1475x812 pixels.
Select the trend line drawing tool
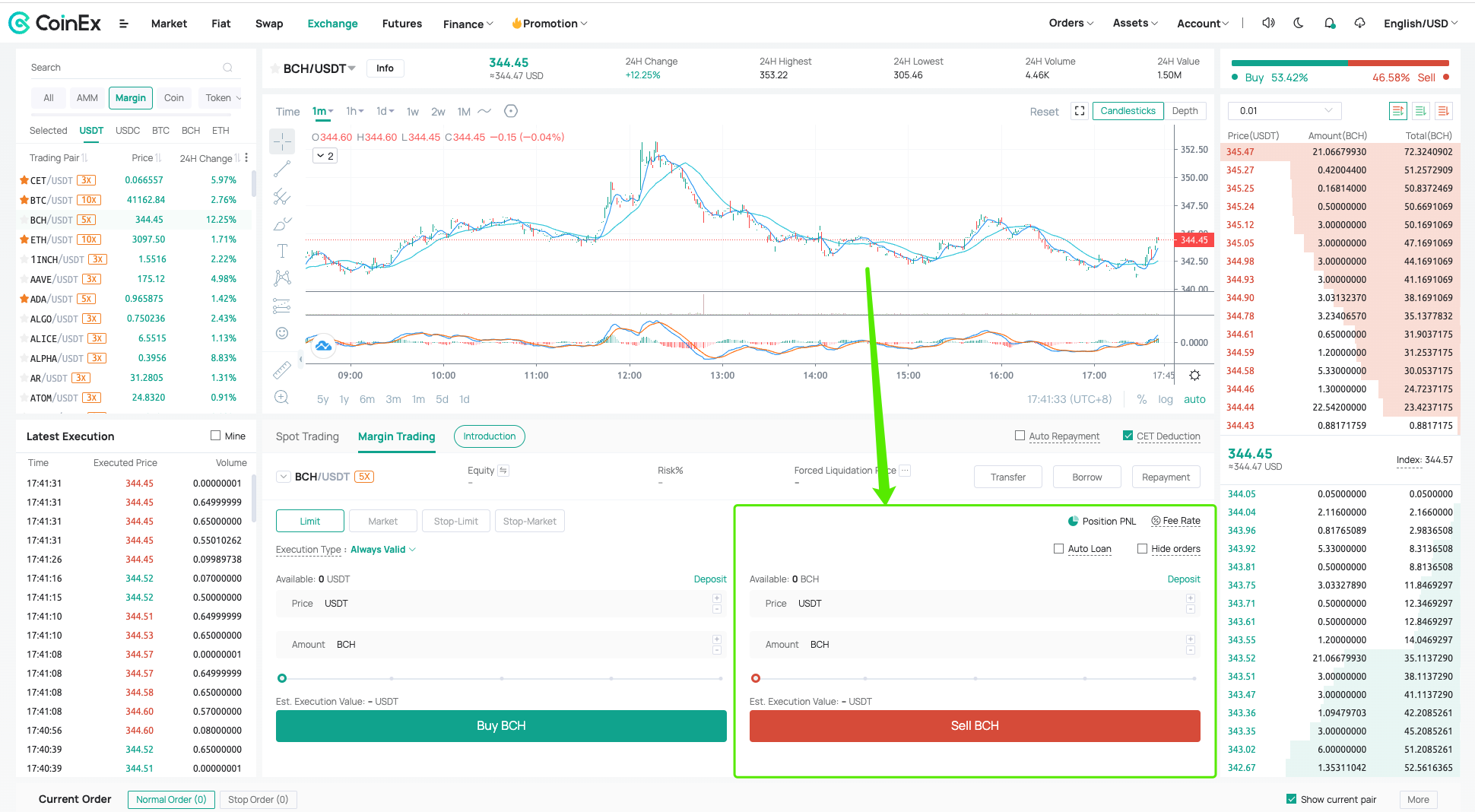282,169
